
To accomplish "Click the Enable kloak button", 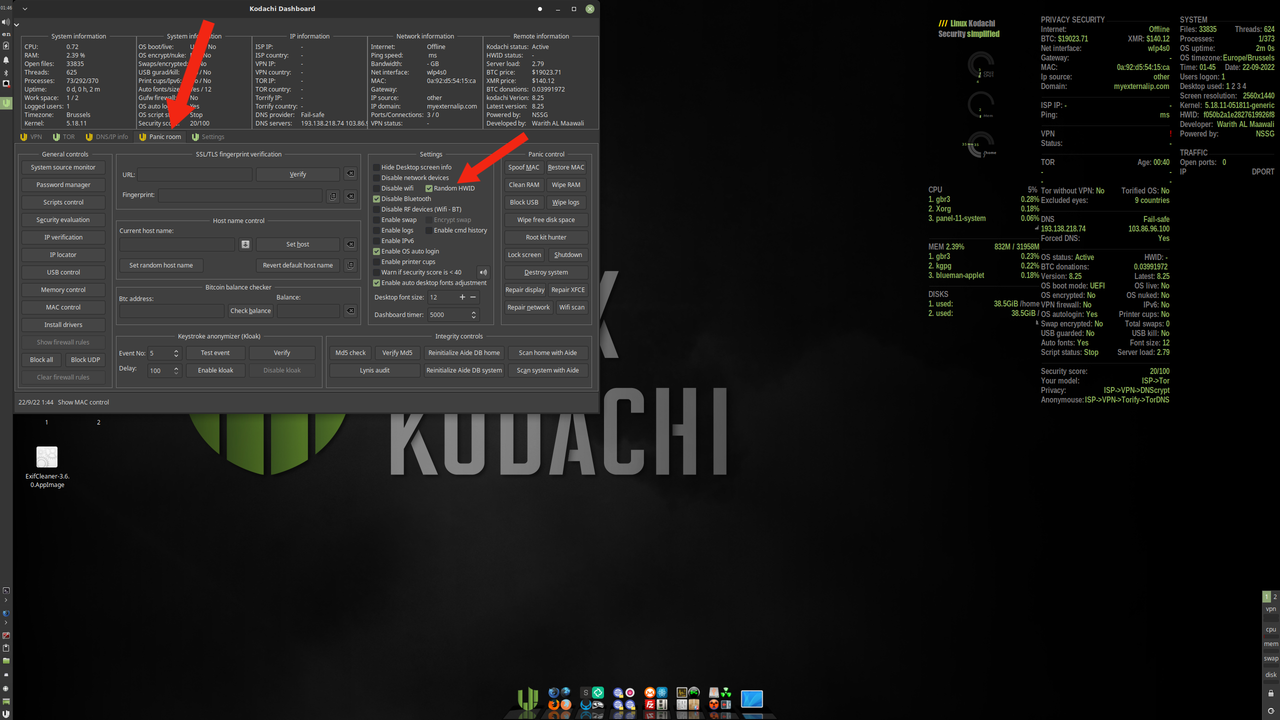I will [215, 370].
